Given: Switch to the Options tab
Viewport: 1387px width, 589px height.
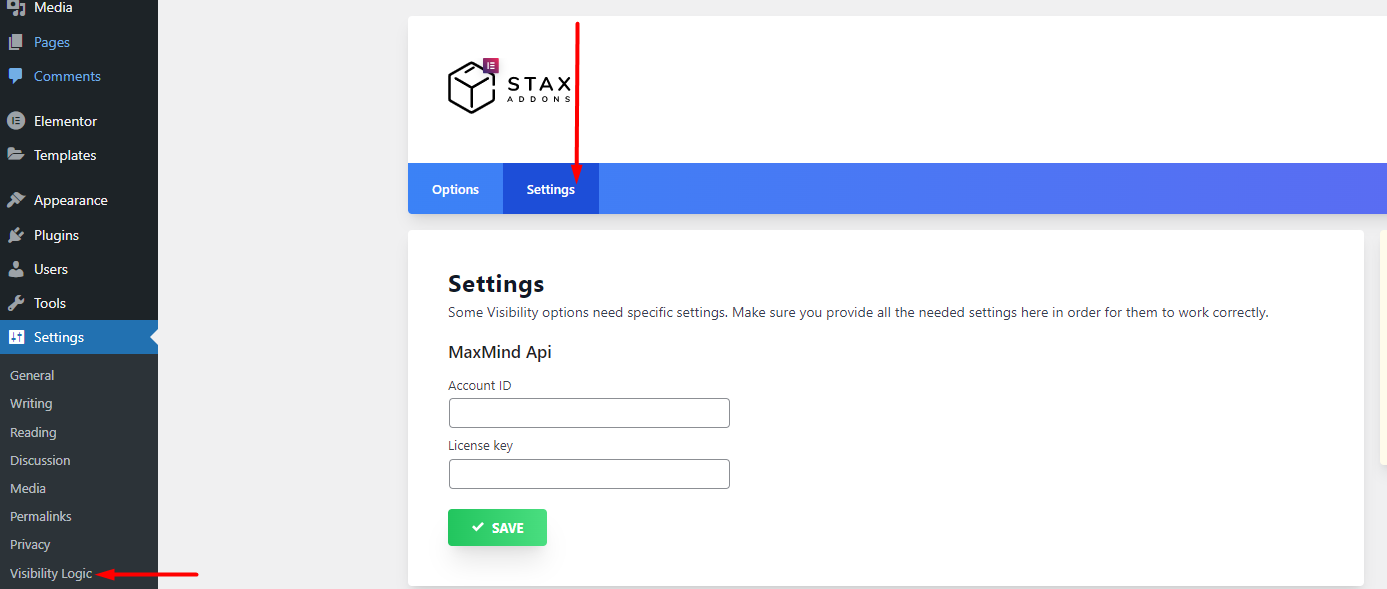Looking at the screenshot, I should point(455,188).
